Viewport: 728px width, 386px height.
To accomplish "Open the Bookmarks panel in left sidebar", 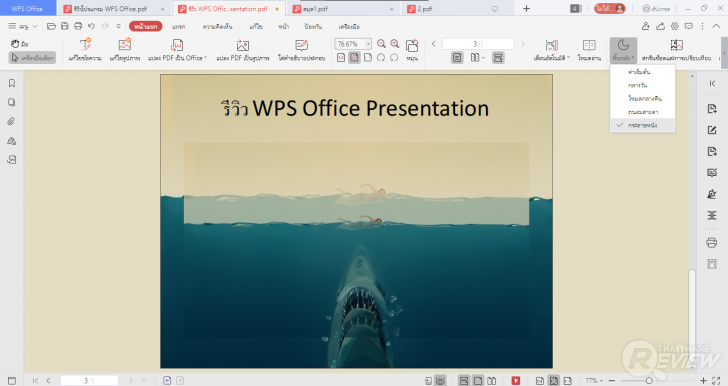I will point(12,83).
